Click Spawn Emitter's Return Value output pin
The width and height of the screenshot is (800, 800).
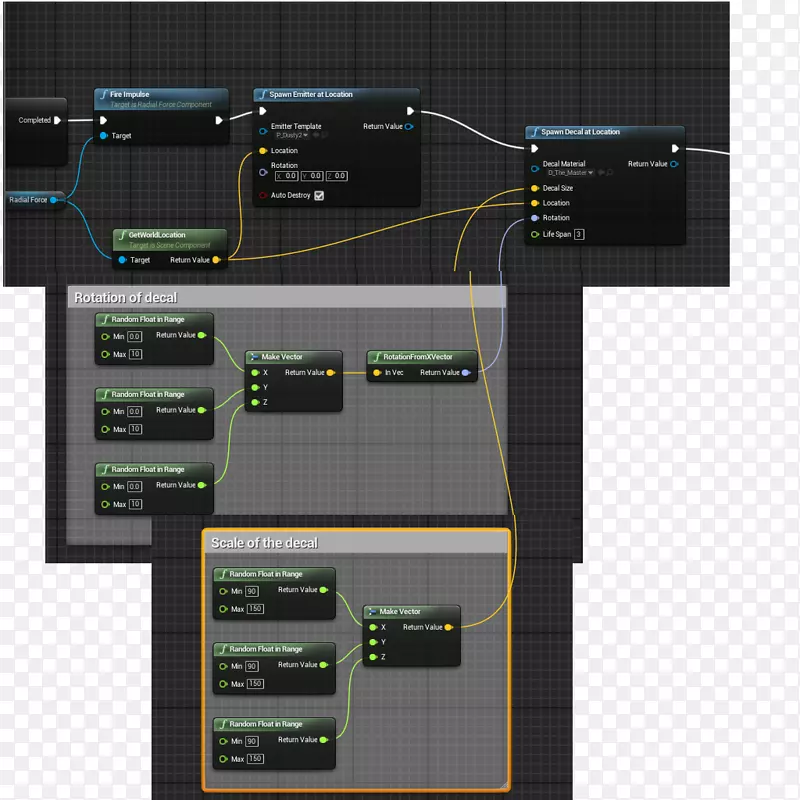(409, 127)
